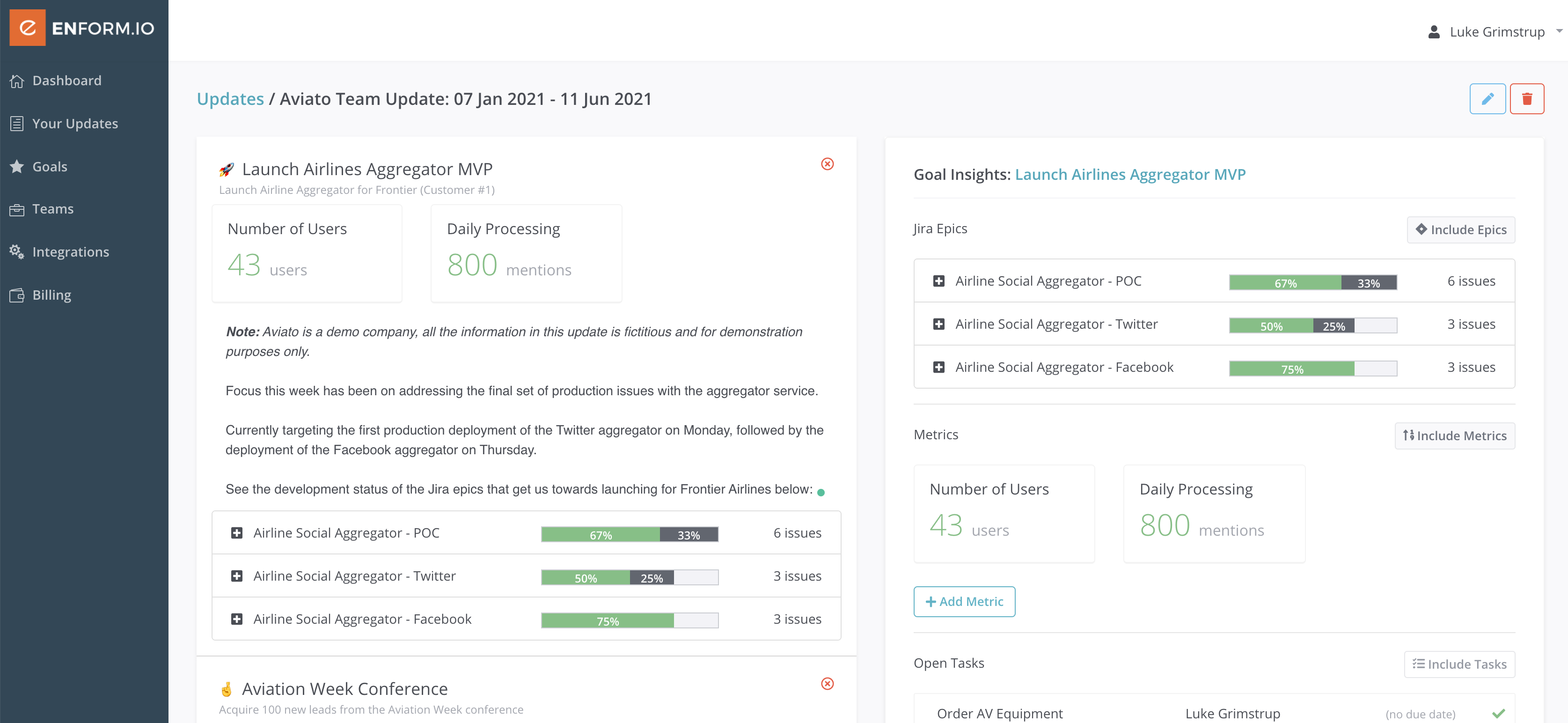The height and width of the screenshot is (723, 1568).
Task: Remove Launch Airlines Aggregator MVP goal section
Action: click(x=827, y=164)
